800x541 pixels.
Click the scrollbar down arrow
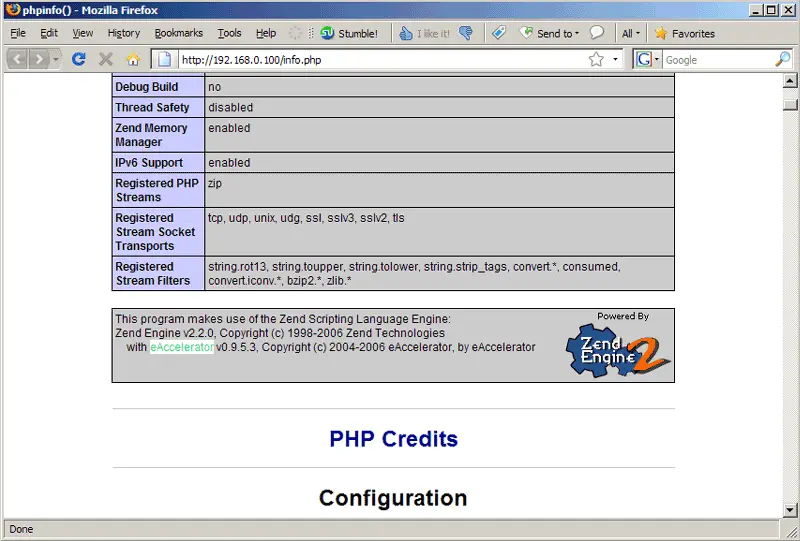pos(790,509)
